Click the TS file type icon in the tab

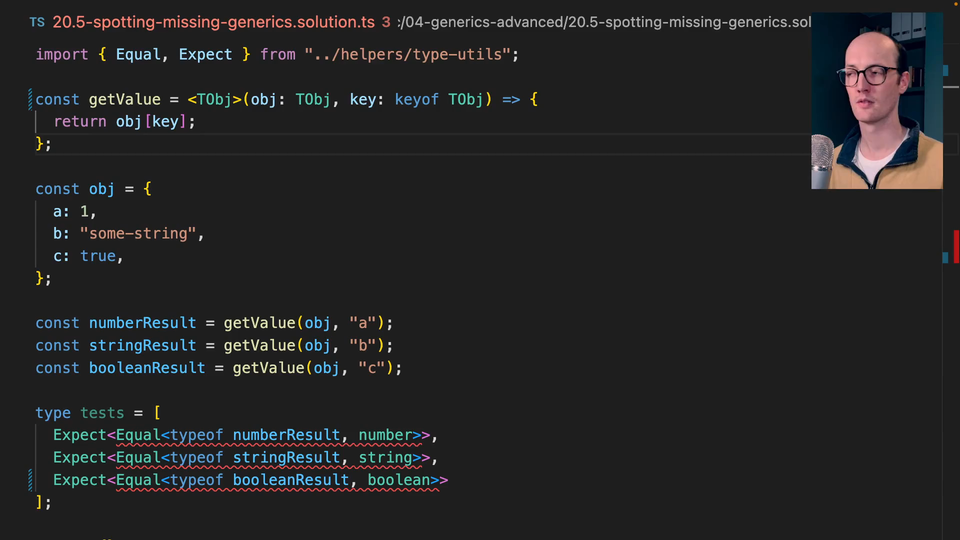pos(37,21)
